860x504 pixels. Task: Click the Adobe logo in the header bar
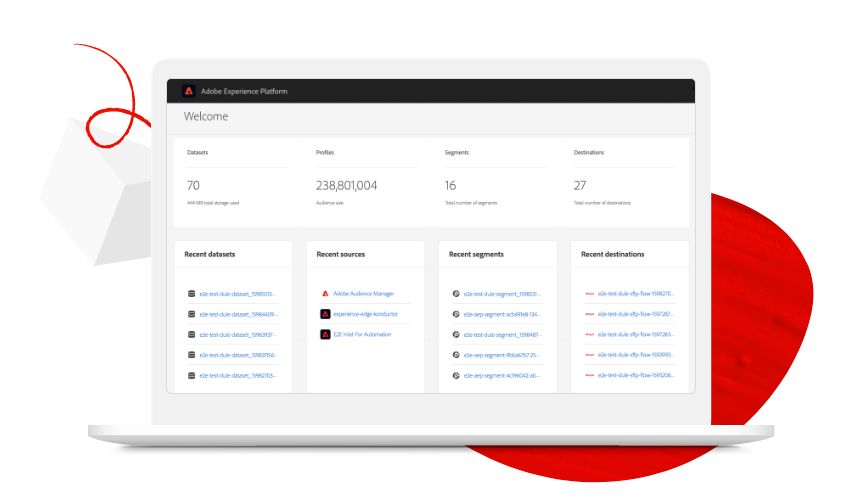189,91
